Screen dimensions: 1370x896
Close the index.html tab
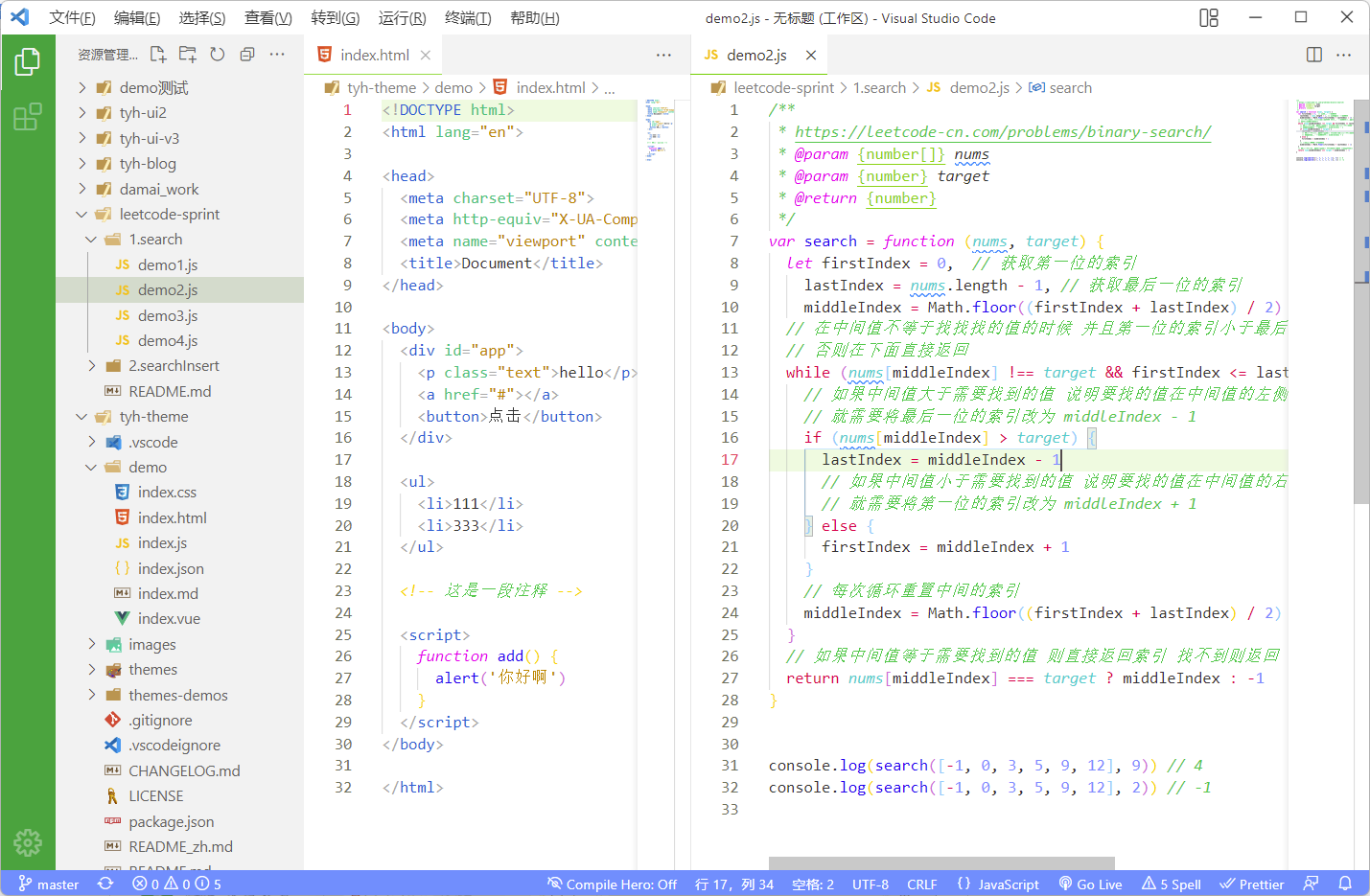tap(426, 56)
